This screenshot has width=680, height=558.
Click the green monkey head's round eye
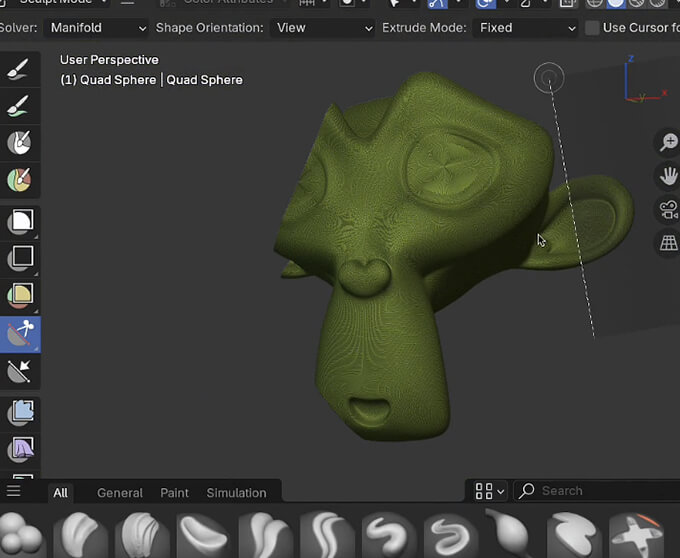[451, 169]
